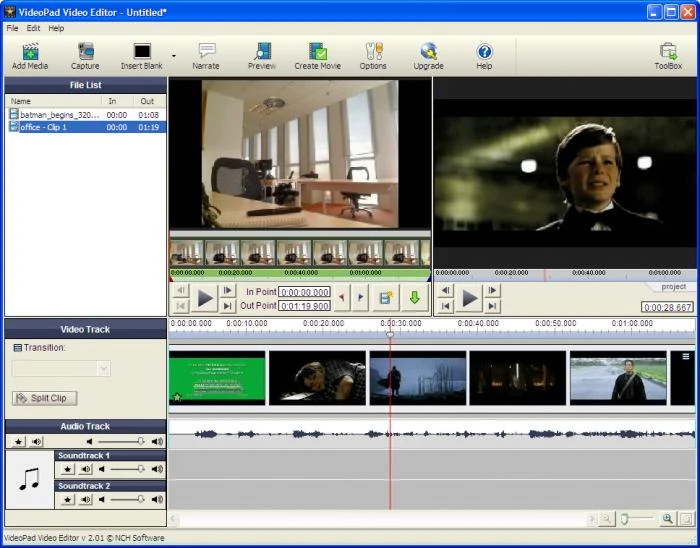The image size is (700, 548).
Task: Toggle mute on the Audio Track
Action: tap(37, 441)
